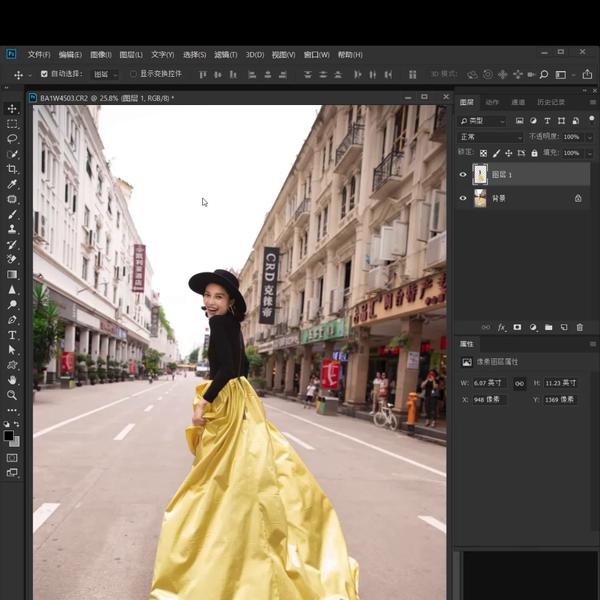This screenshot has height=600, width=600.
Task: Enable the 显示变换控件 checkbox
Action: pyautogui.click(x=133, y=74)
